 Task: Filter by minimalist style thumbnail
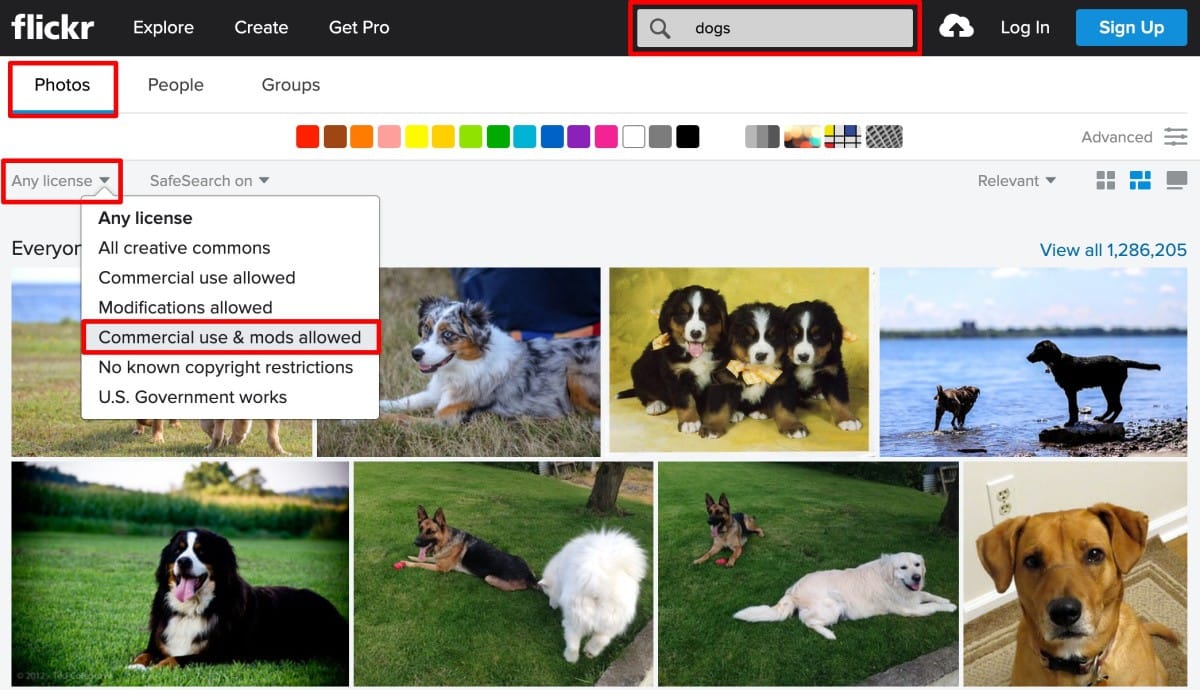pos(843,137)
